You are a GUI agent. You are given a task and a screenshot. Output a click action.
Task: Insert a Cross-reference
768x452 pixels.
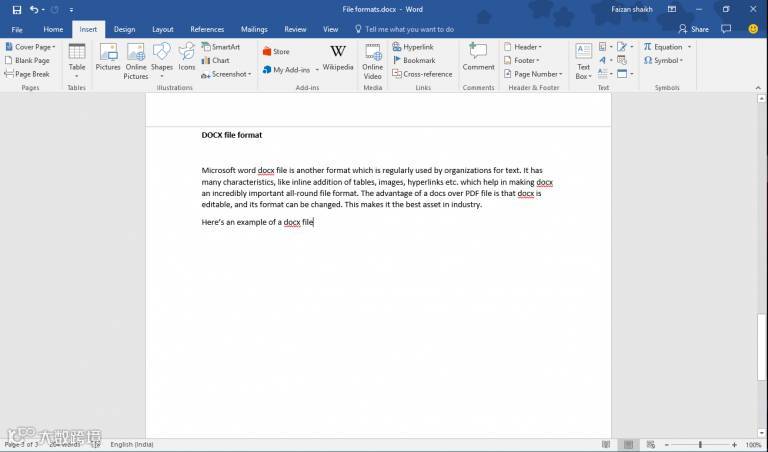point(422,74)
